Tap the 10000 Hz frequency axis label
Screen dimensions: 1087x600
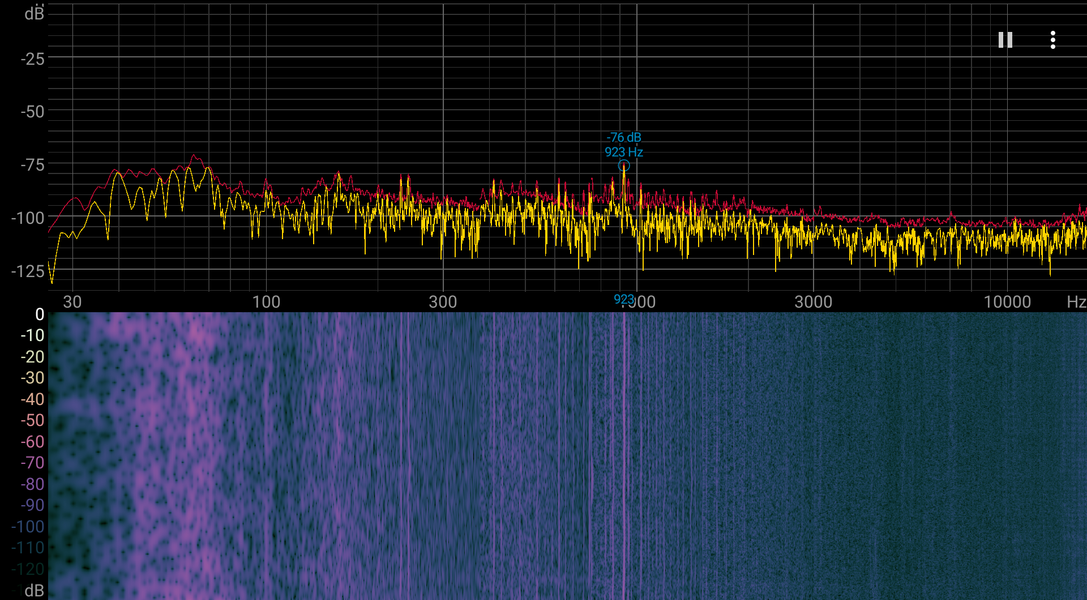[x=1007, y=302]
